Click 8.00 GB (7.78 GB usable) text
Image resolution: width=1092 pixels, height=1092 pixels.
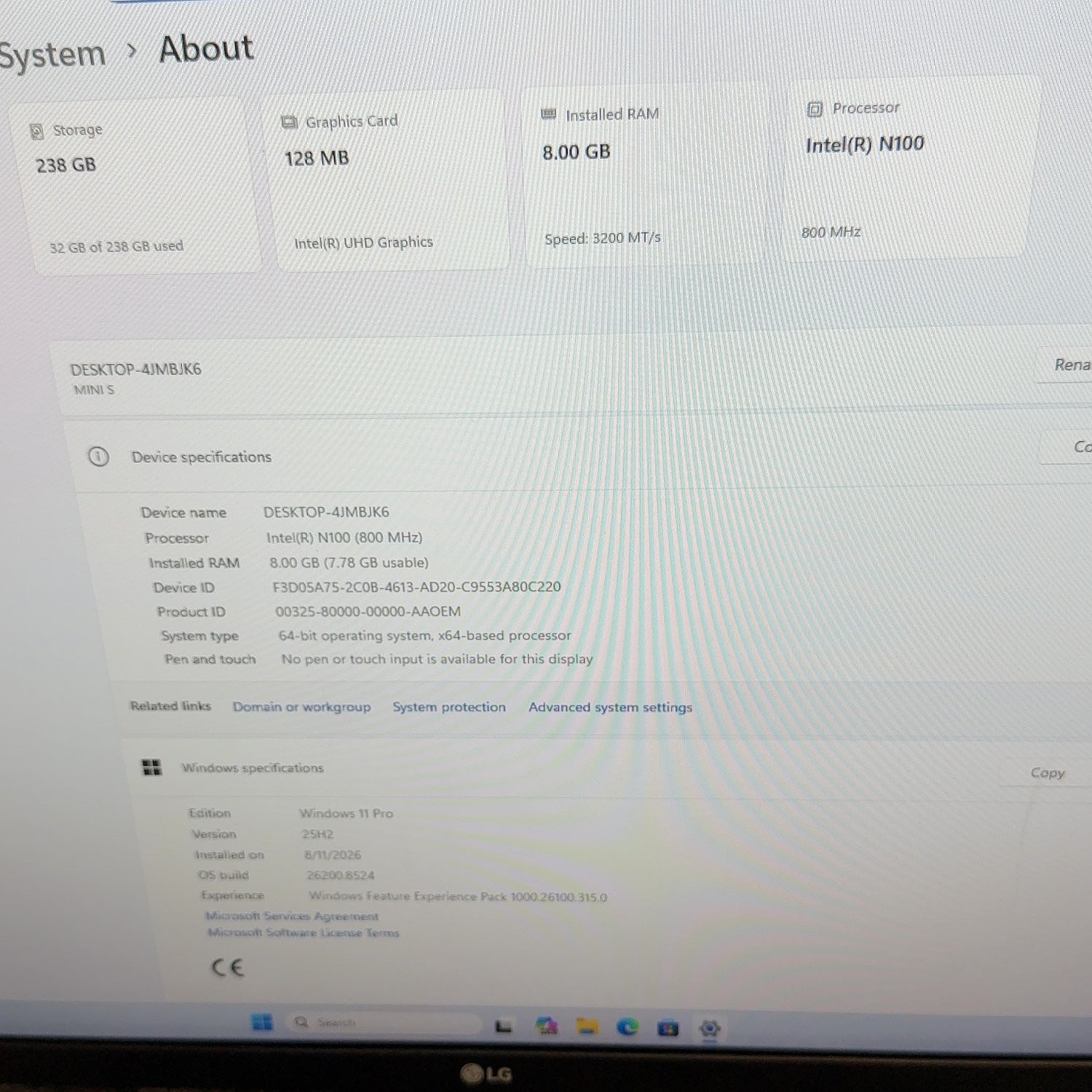[349, 562]
